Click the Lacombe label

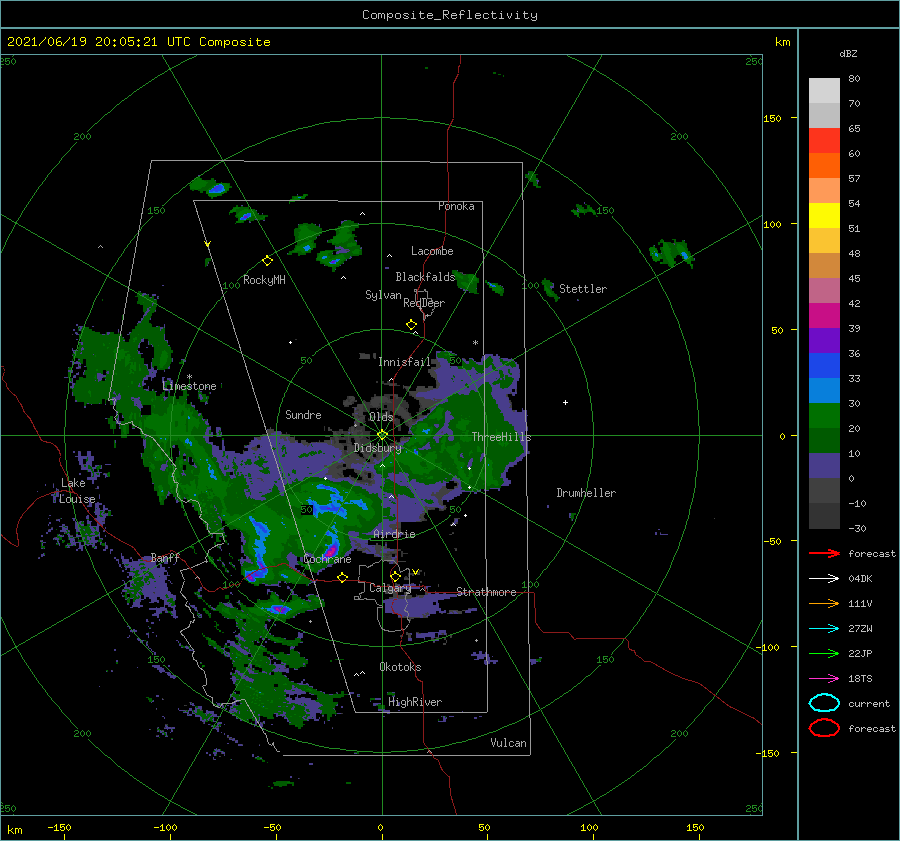[432, 251]
